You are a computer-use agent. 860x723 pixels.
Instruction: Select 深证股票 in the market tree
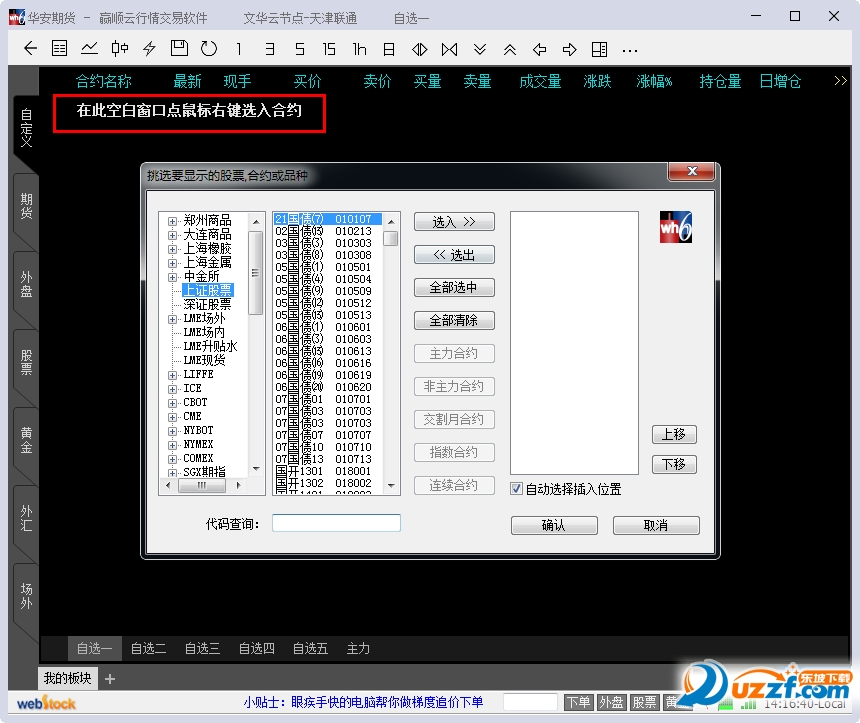point(207,304)
